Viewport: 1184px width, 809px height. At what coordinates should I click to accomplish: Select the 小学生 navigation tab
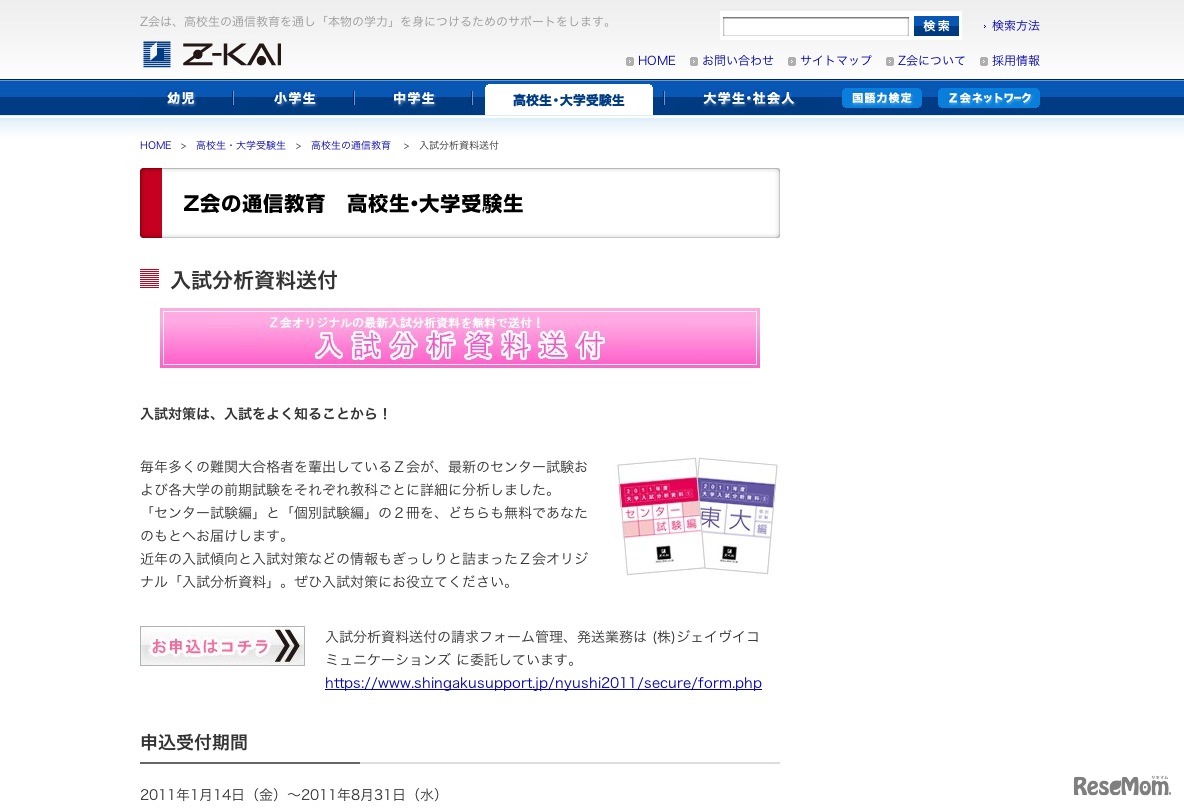293,97
